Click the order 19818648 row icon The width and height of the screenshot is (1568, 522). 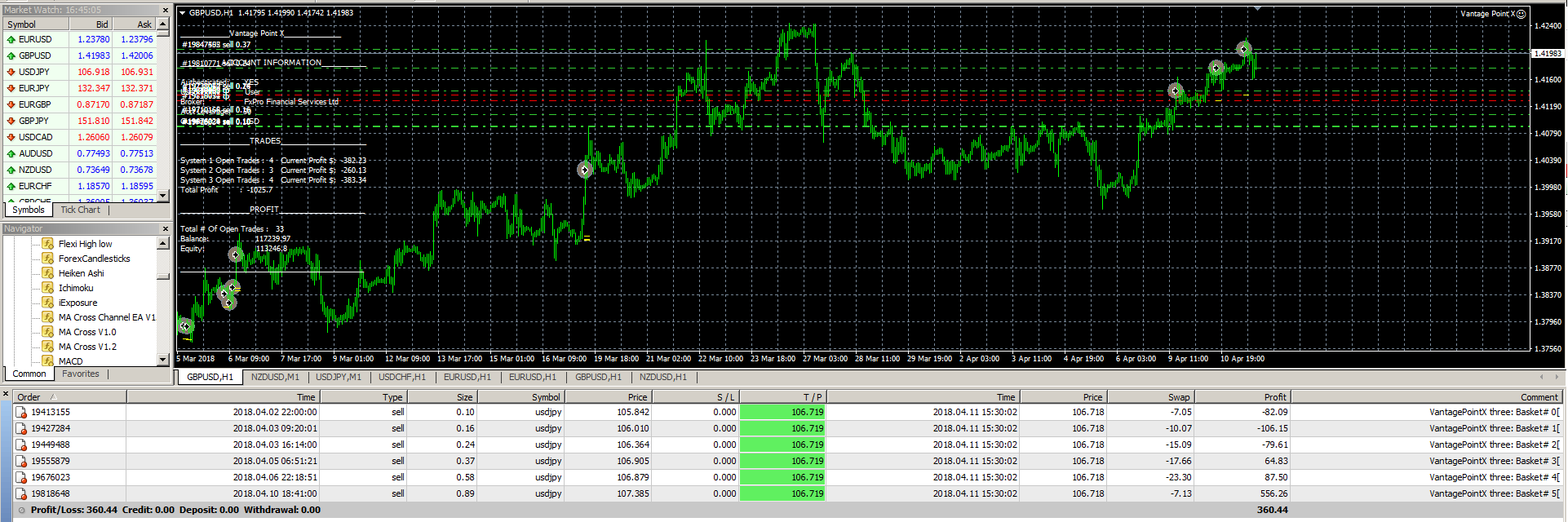21,493
